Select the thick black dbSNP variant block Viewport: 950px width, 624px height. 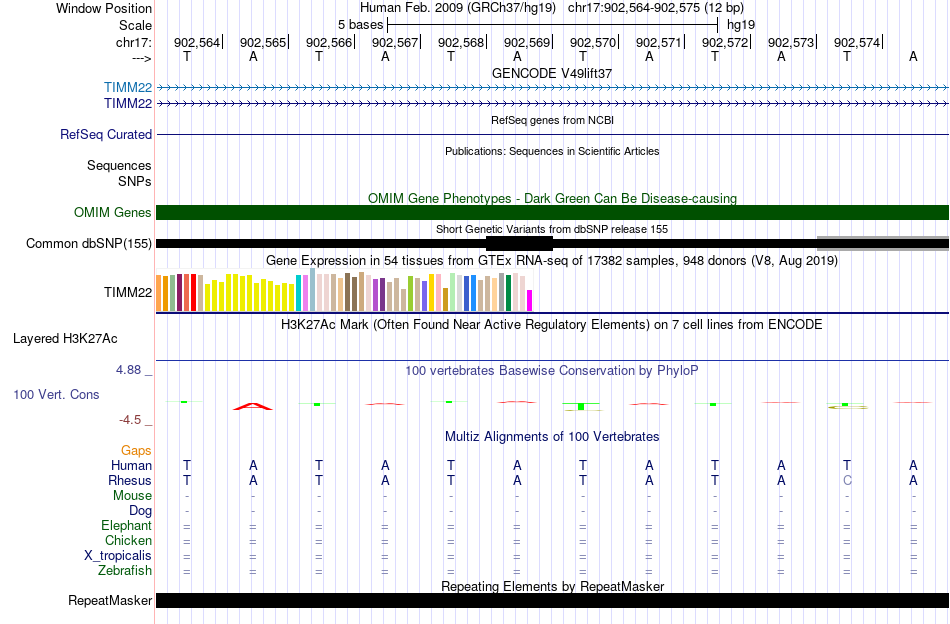(x=519, y=244)
